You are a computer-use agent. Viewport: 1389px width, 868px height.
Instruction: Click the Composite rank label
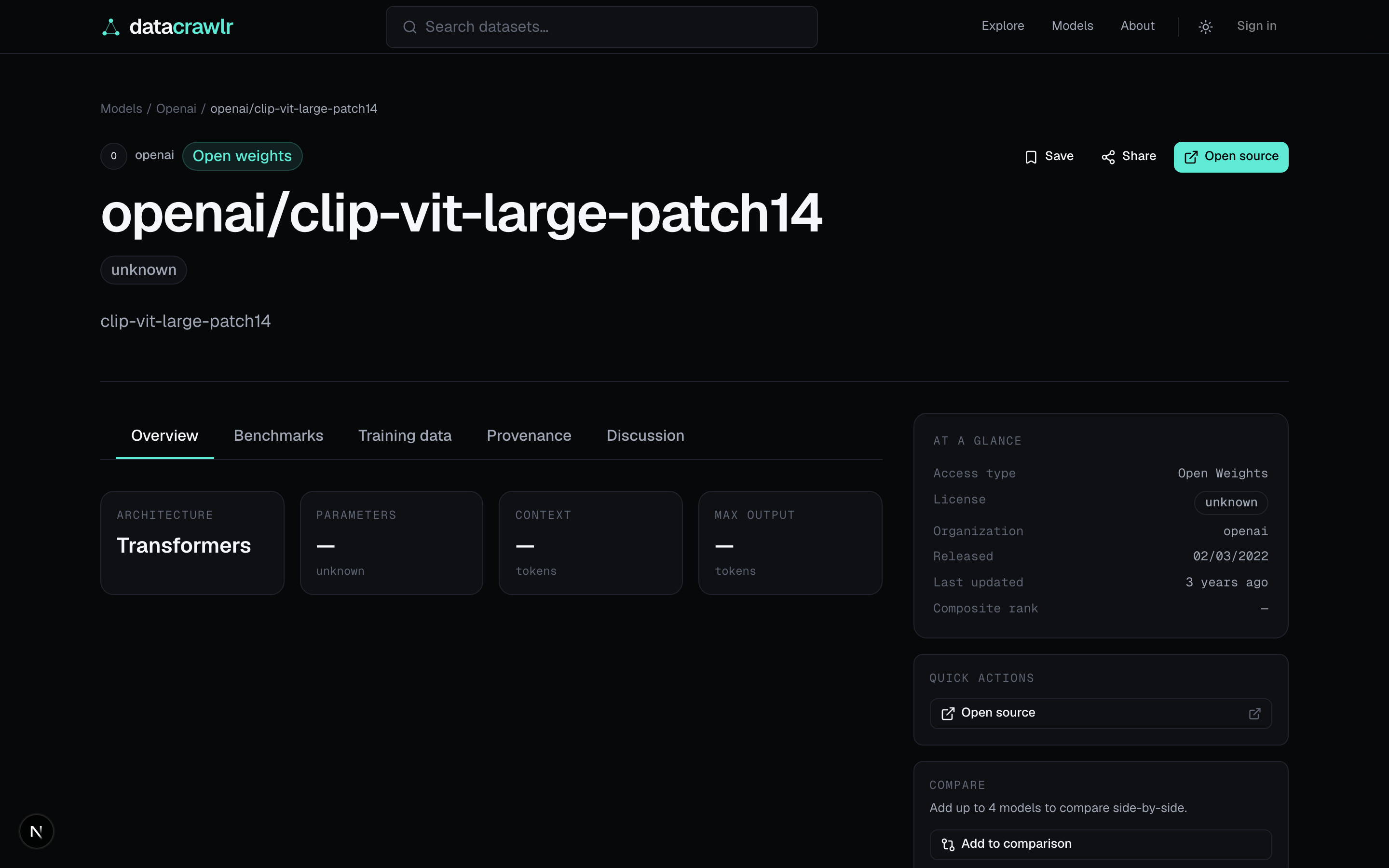click(985, 609)
